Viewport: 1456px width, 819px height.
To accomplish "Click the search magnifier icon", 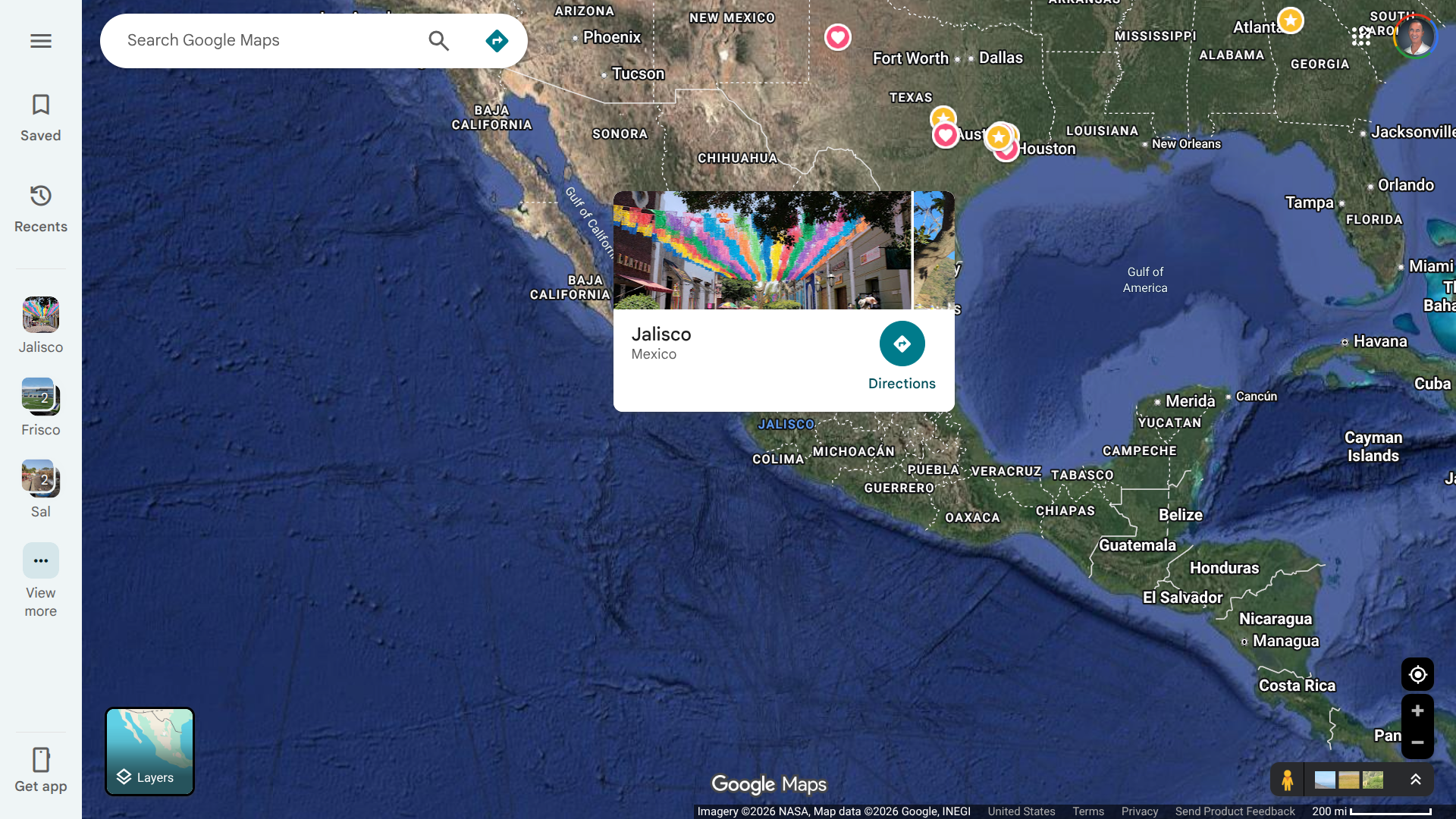I will (438, 41).
